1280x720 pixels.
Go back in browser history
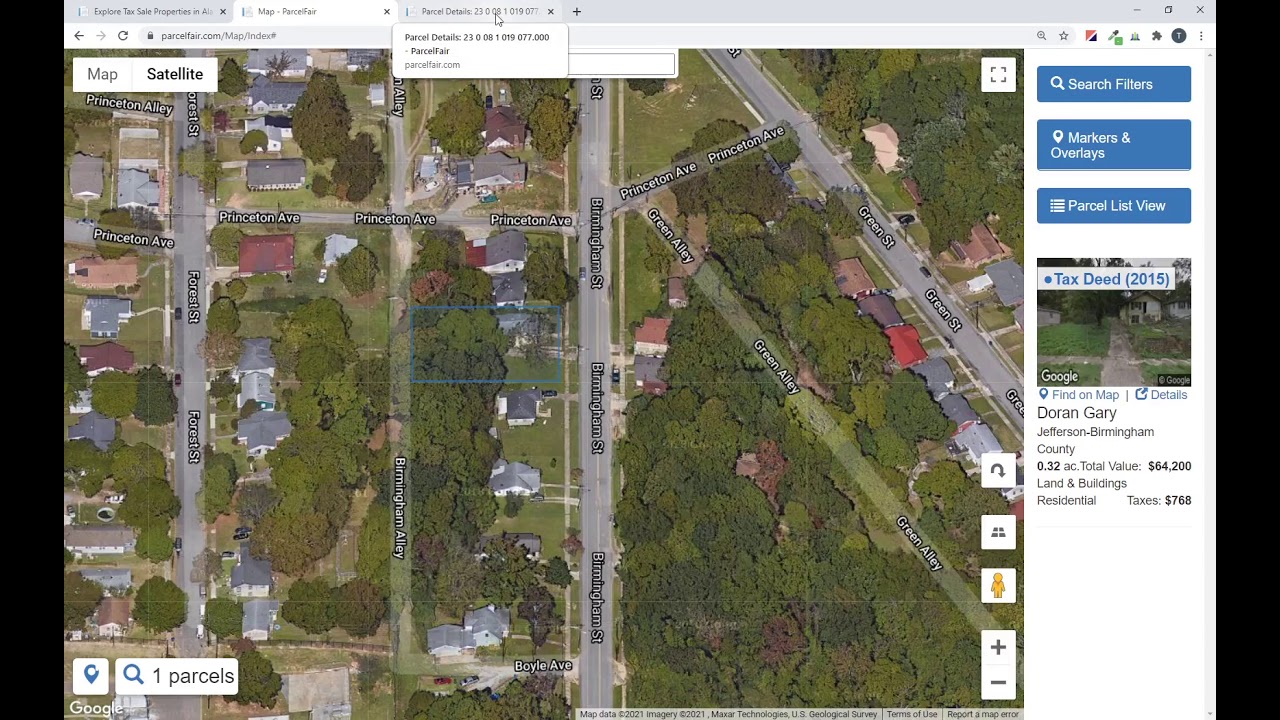click(79, 36)
